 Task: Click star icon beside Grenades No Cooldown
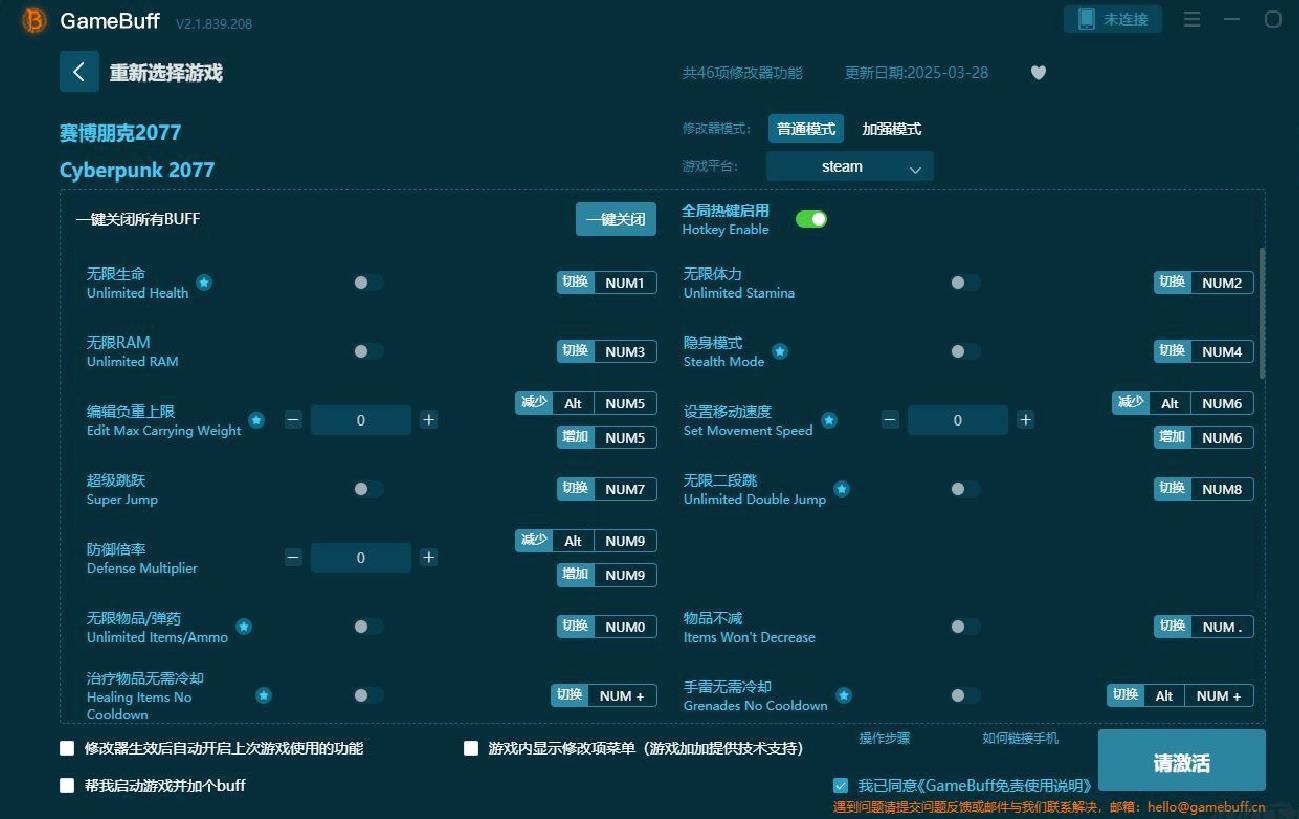[x=844, y=695]
